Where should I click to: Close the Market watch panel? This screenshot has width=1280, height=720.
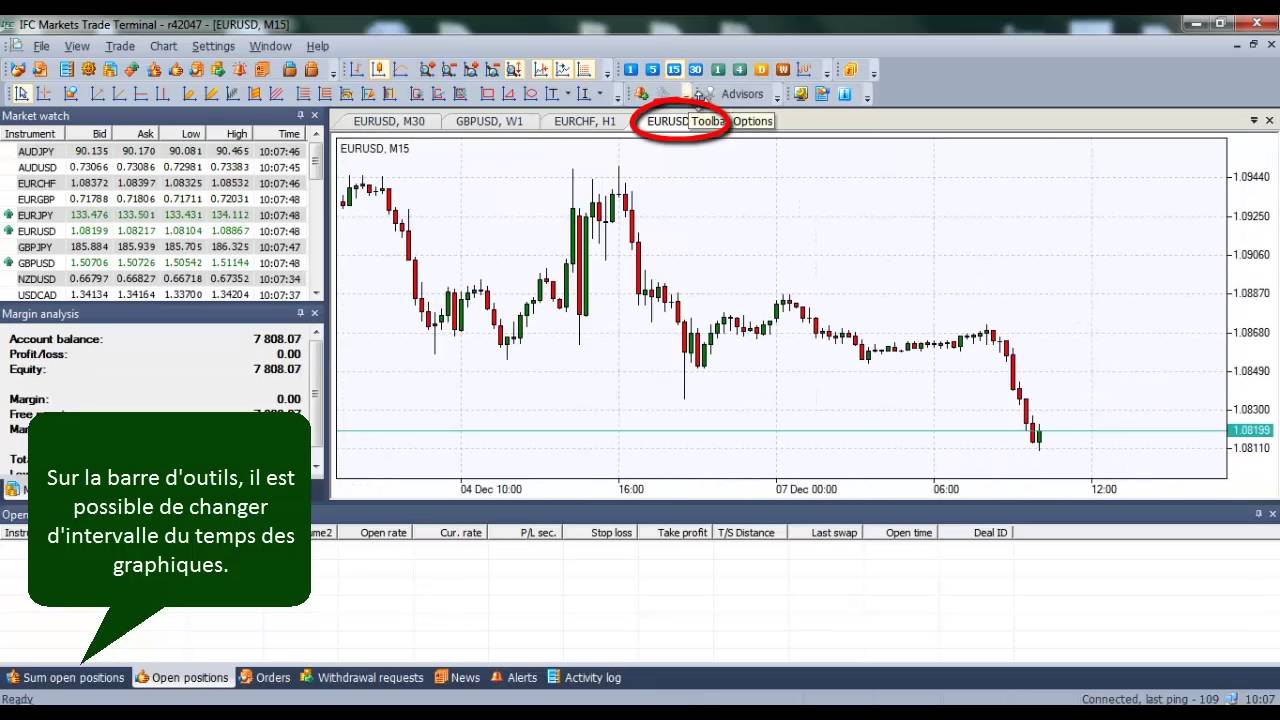(x=315, y=116)
